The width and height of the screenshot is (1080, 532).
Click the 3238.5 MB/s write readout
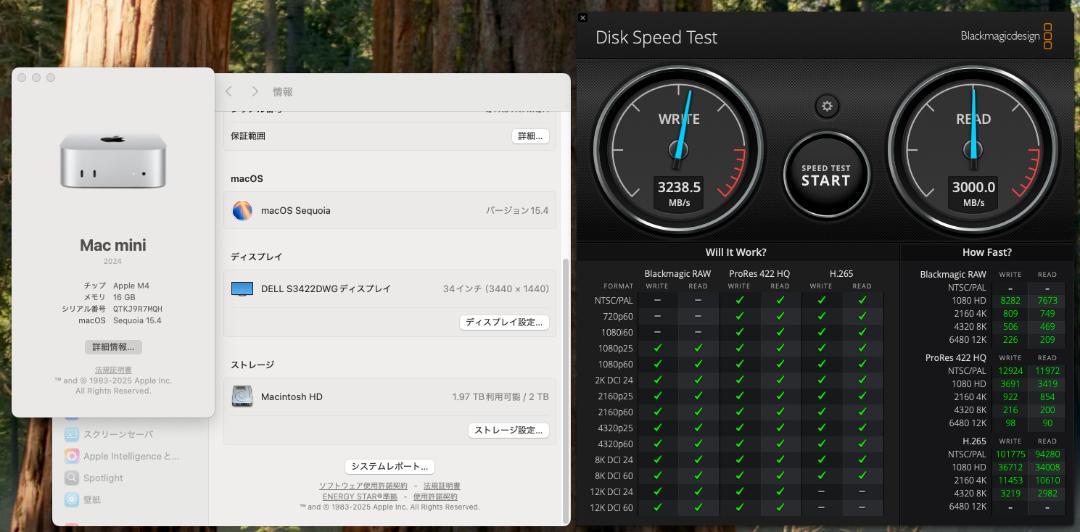[x=678, y=194]
